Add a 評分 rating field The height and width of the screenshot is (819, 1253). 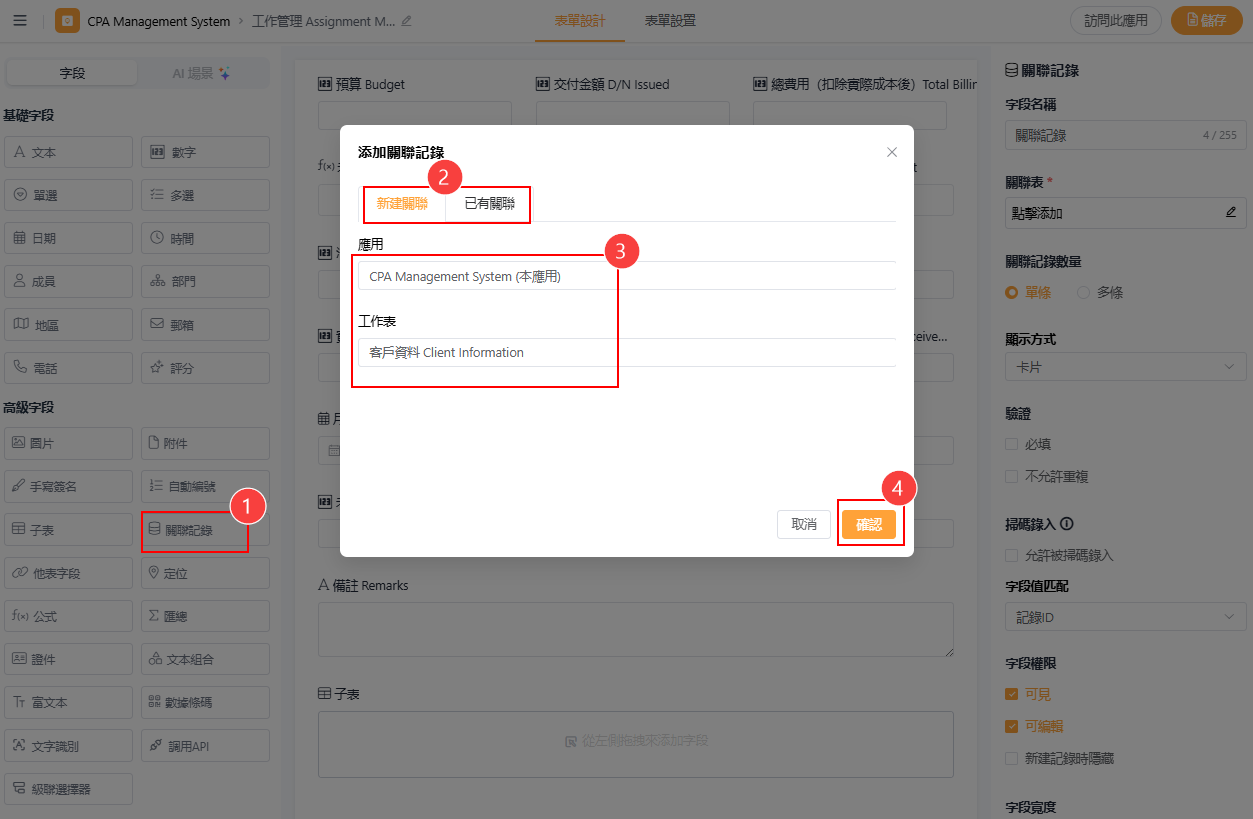pos(205,368)
